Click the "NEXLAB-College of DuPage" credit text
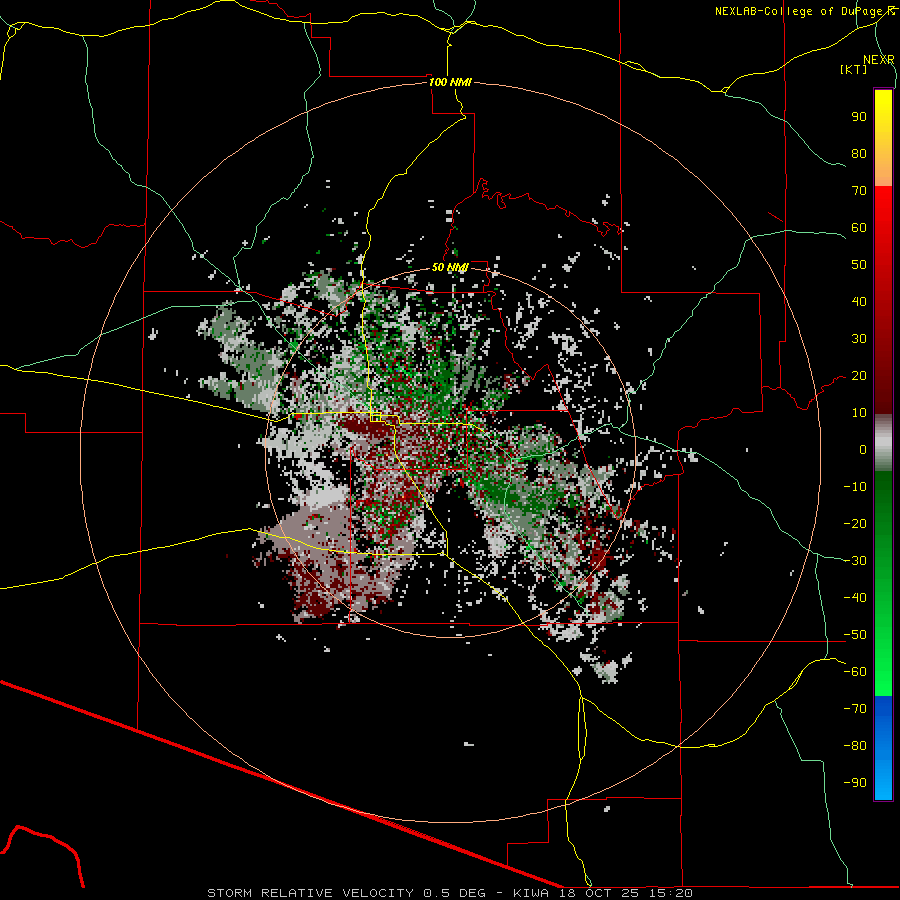900x900 pixels. point(800,11)
